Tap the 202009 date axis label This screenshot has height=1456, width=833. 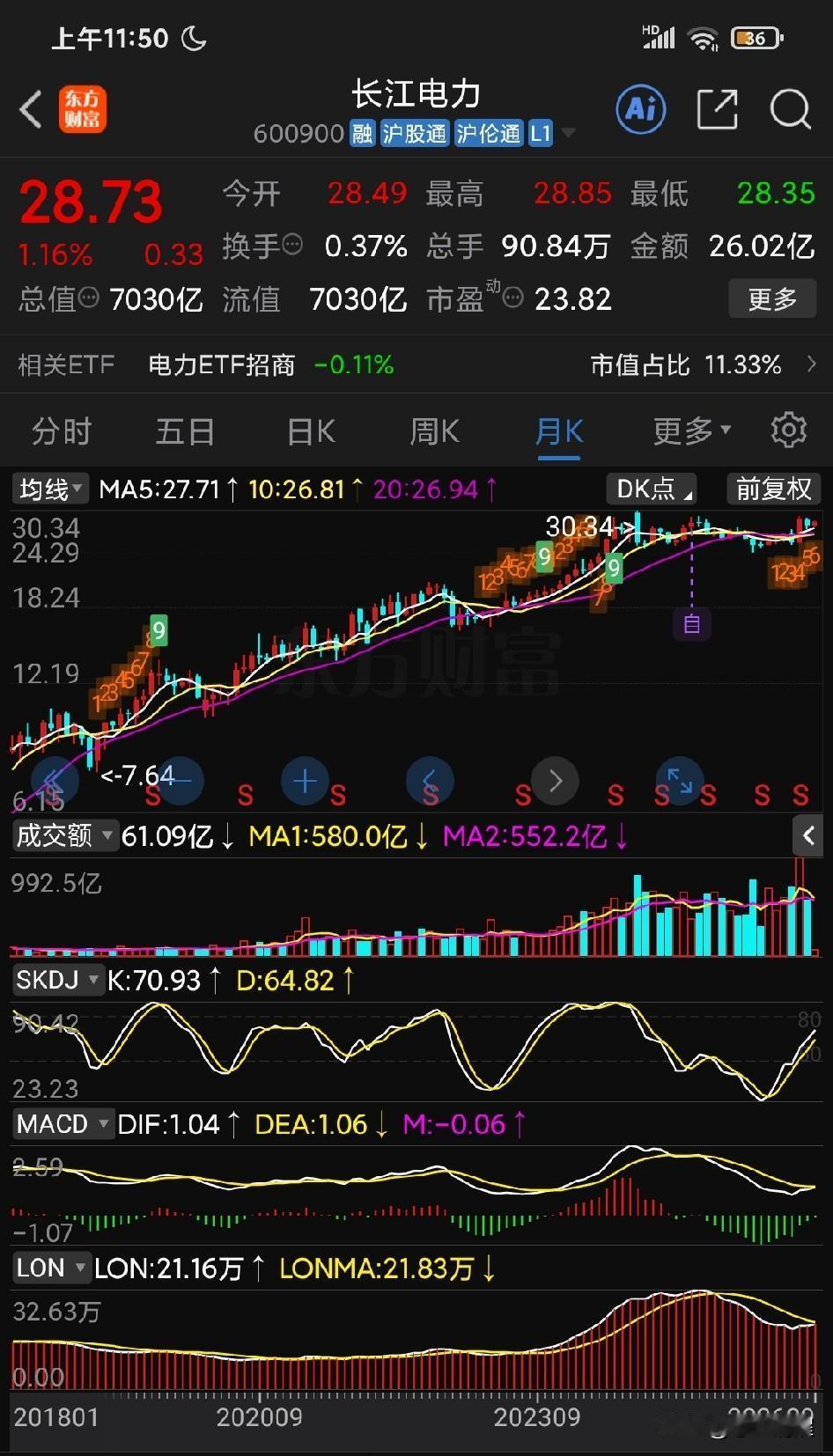tap(259, 1417)
